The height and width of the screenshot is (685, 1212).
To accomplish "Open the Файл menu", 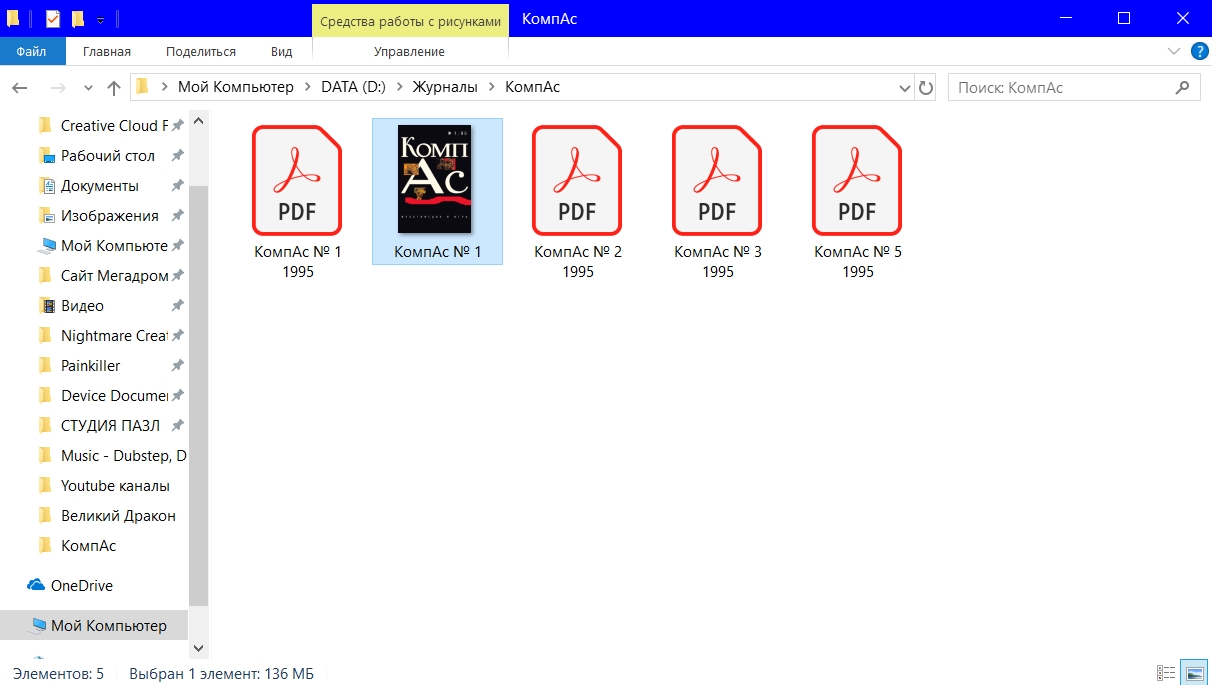I will pyautogui.click(x=32, y=51).
